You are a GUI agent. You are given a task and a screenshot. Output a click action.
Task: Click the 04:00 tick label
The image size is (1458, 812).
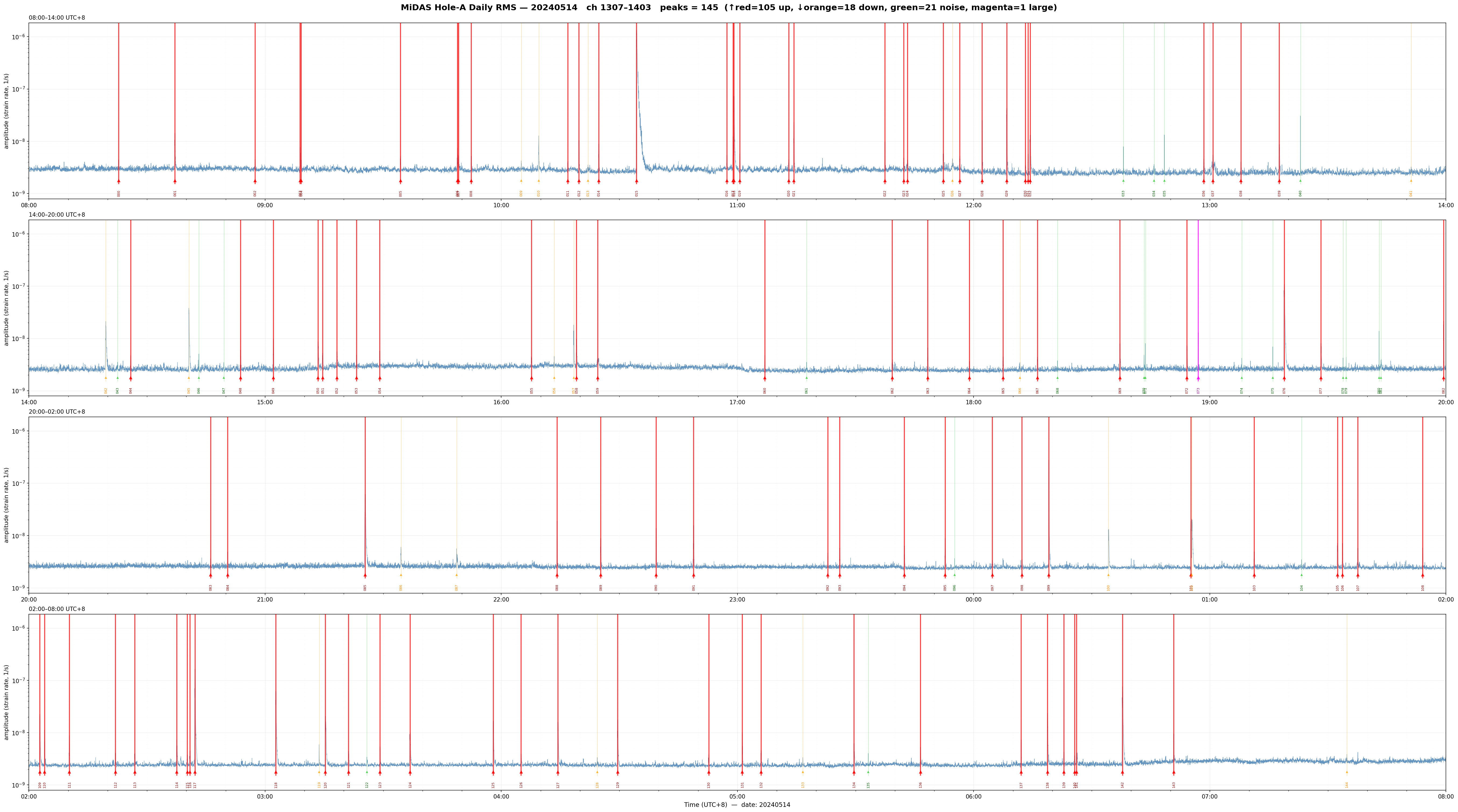pos(501,796)
